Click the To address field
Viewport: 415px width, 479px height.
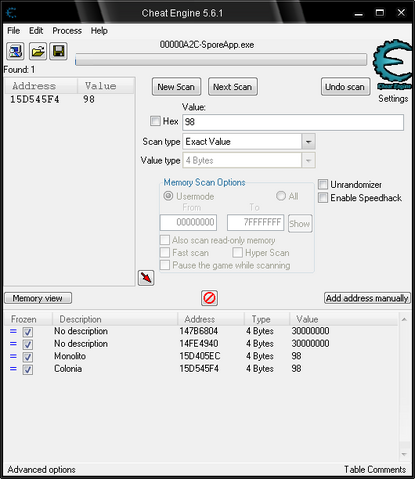[x=256, y=222]
